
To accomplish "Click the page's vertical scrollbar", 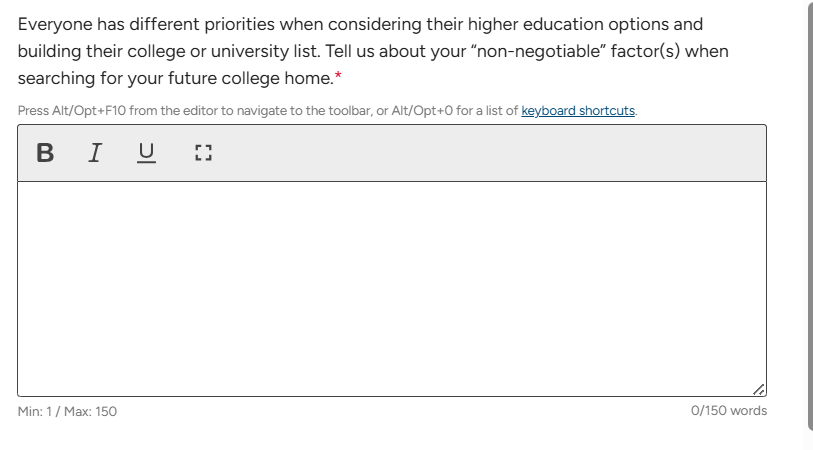I will pyautogui.click(x=809, y=200).
